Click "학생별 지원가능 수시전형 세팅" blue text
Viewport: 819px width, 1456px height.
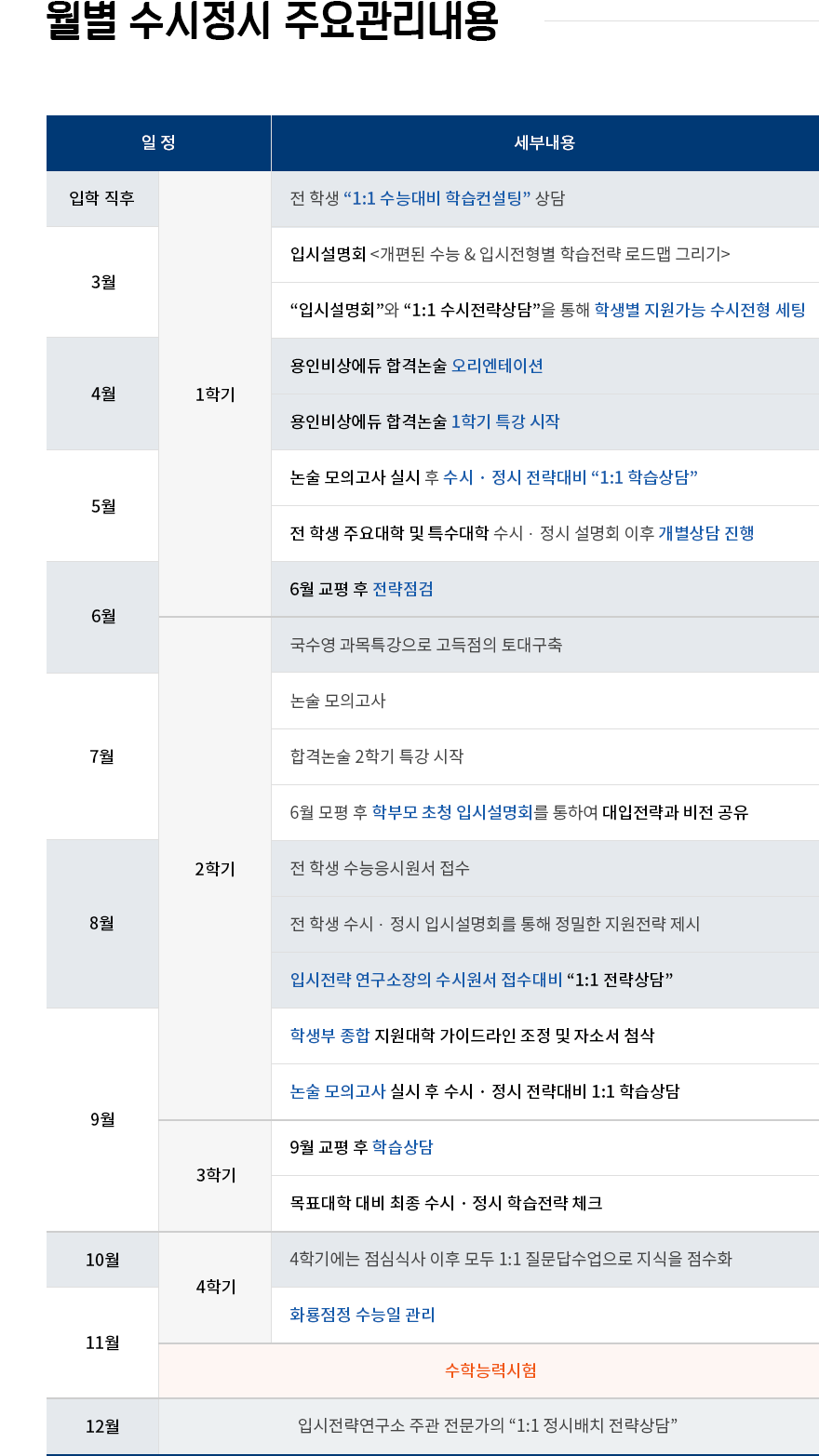click(700, 310)
